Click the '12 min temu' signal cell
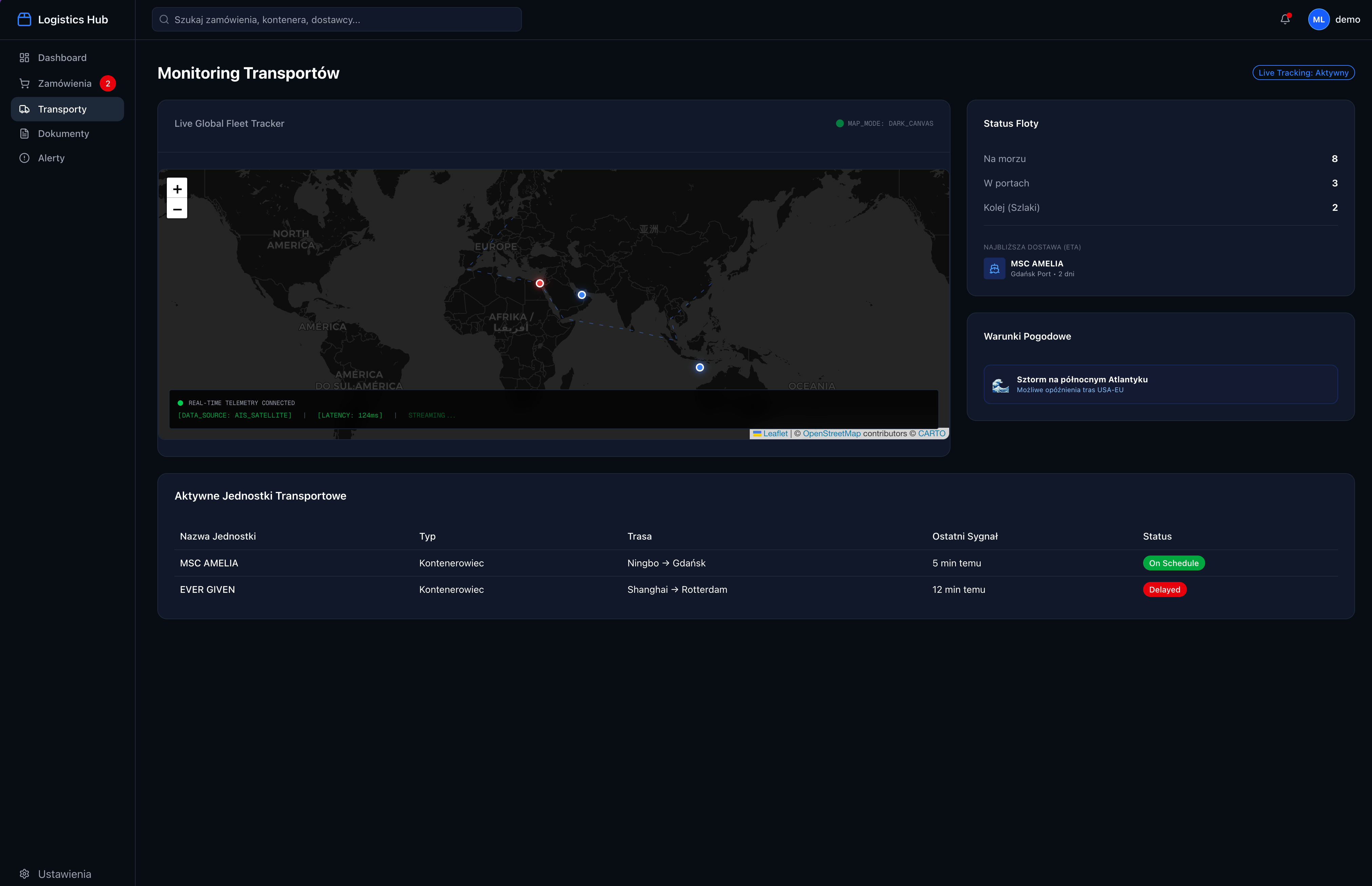1372x886 pixels. 959,590
